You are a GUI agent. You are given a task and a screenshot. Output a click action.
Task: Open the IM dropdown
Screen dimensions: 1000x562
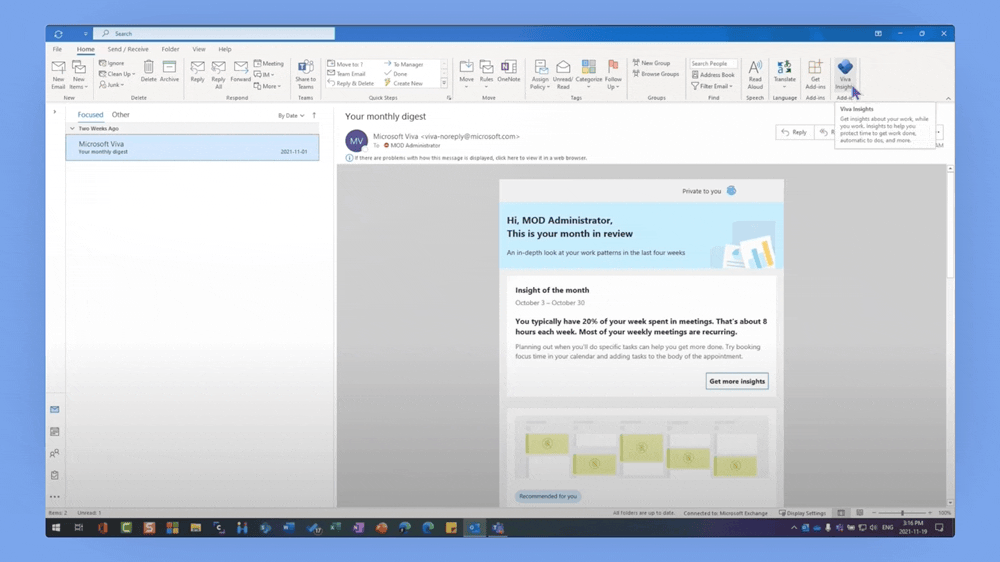pos(264,75)
